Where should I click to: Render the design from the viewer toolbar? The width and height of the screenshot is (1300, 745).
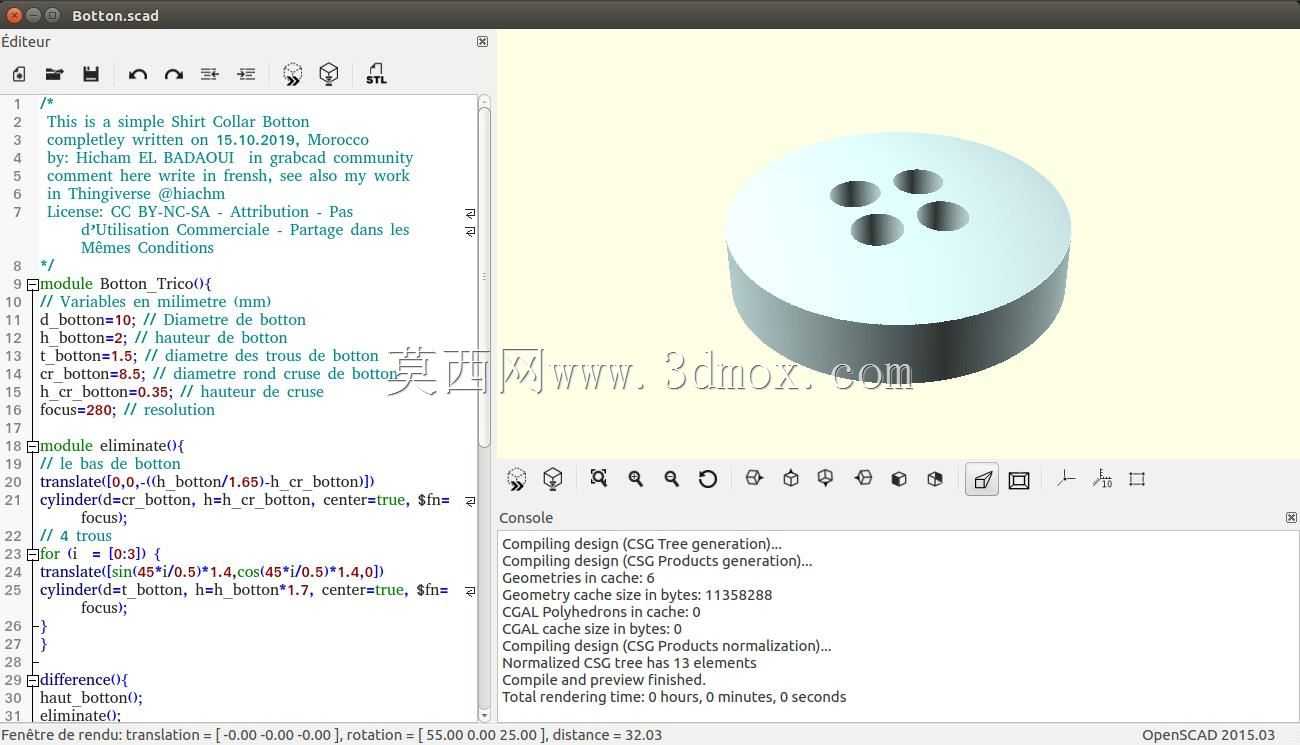[553, 479]
